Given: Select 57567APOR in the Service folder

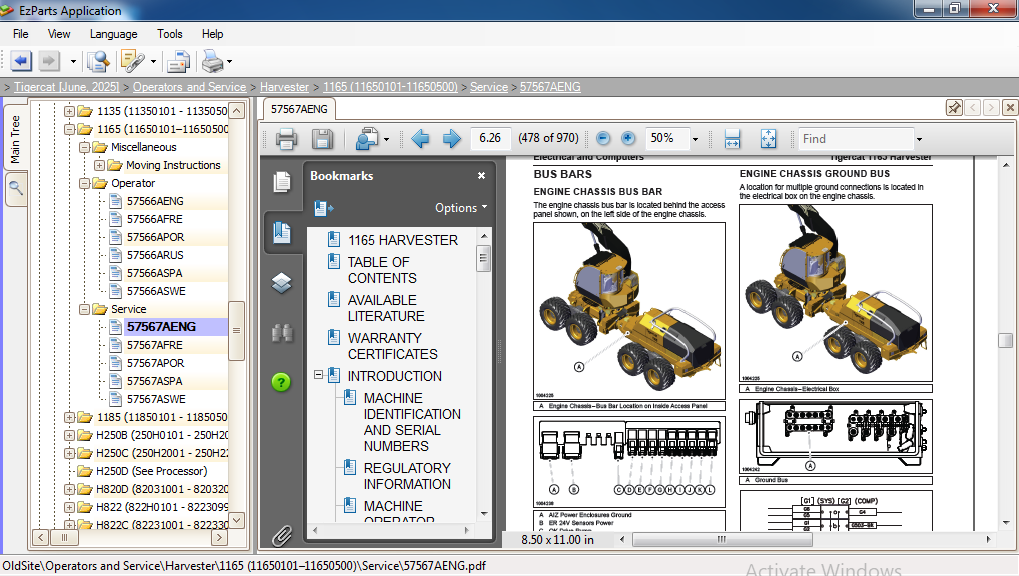Looking at the screenshot, I should pos(155,363).
